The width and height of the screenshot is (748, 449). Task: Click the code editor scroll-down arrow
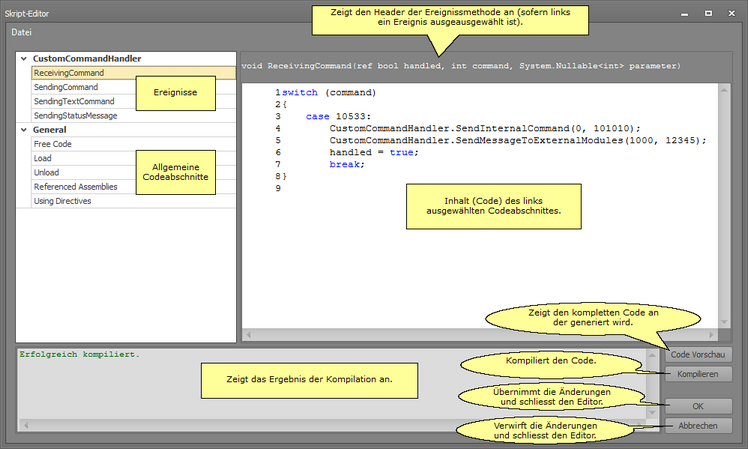[x=724, y=322]
